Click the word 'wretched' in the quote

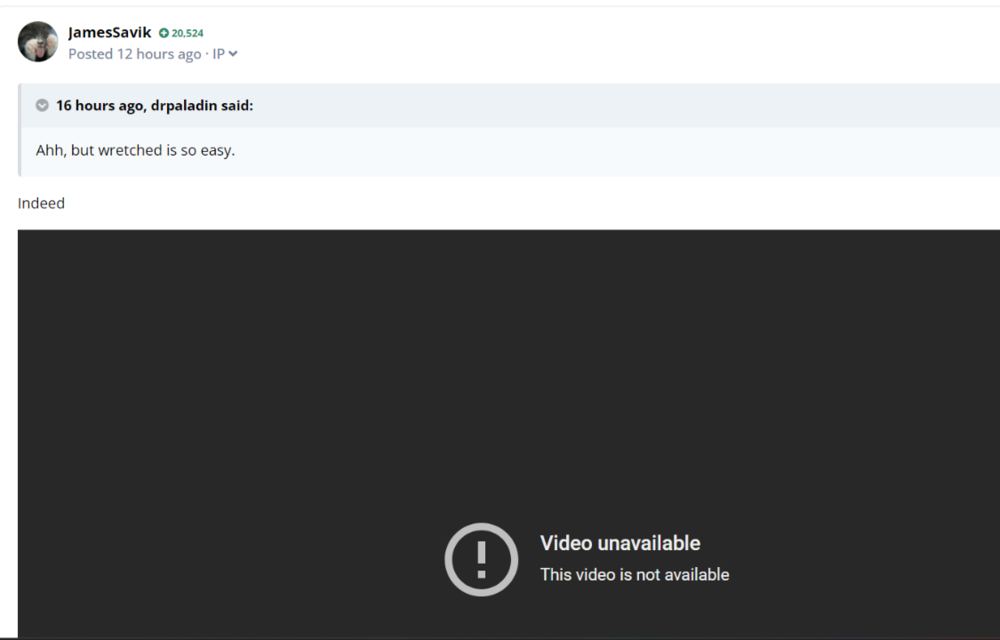pyautogui.click(x=129, y=151)
